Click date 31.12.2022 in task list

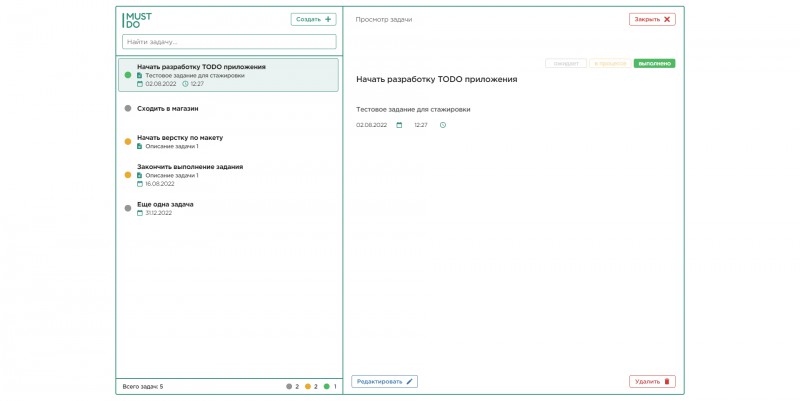pyautogui.click(x=159, y=213)
